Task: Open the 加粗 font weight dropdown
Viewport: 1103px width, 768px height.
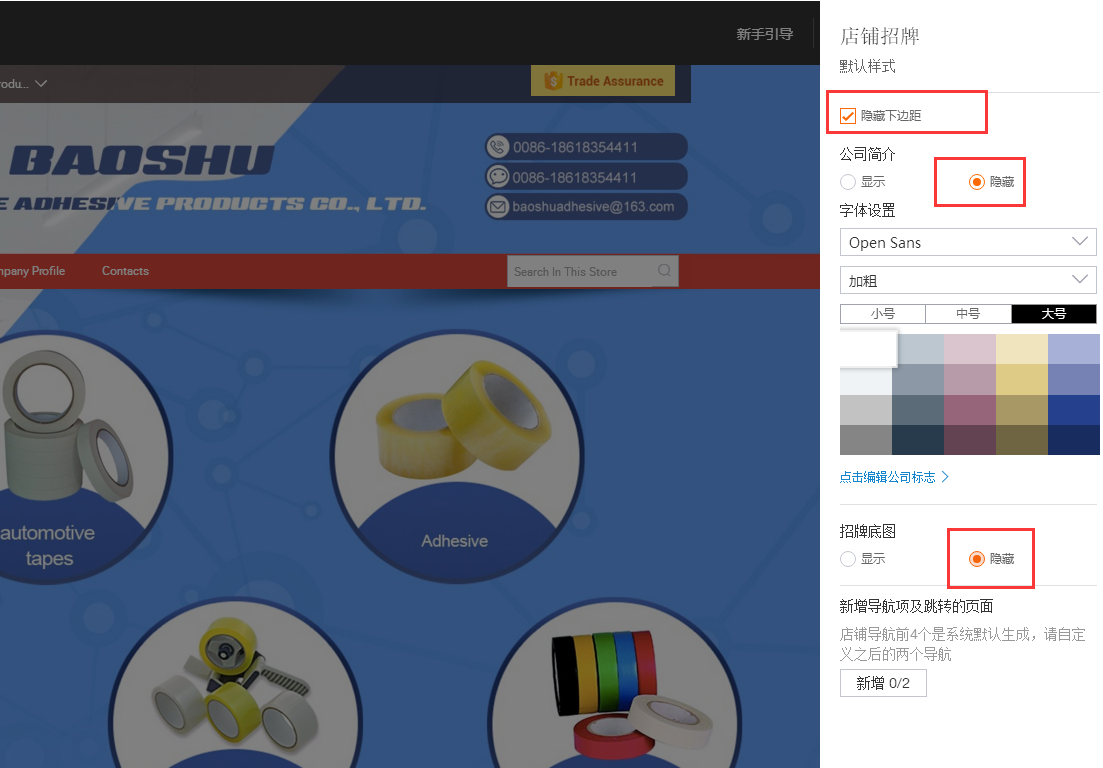Action: tap(968, 281)
